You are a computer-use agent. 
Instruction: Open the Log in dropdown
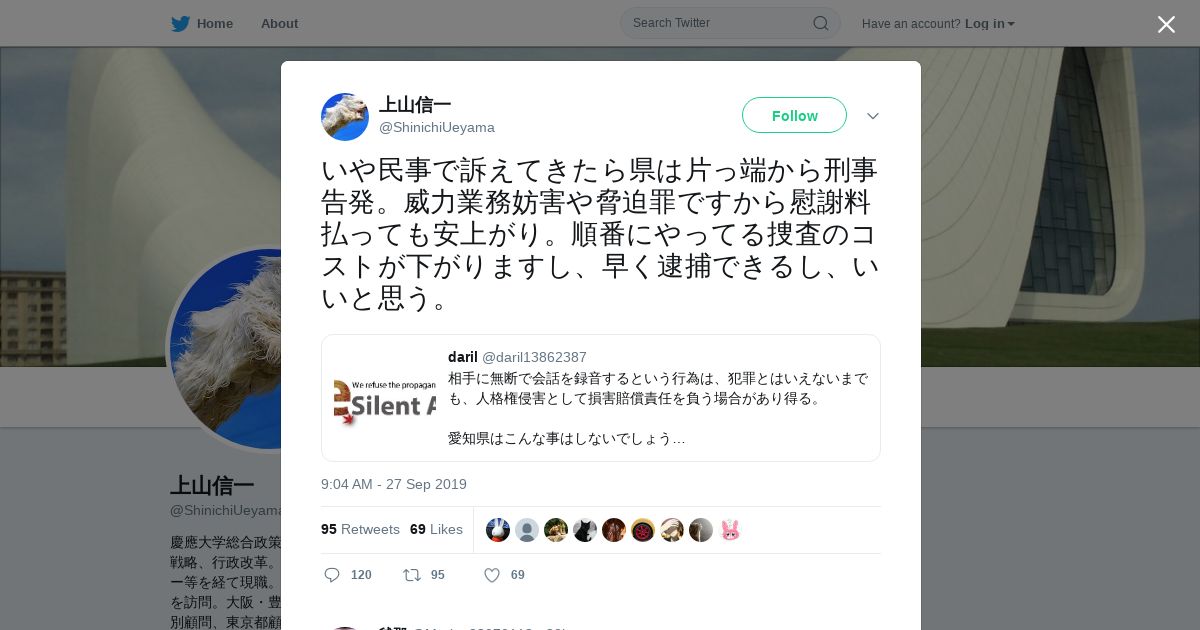(x=990, y=23)
